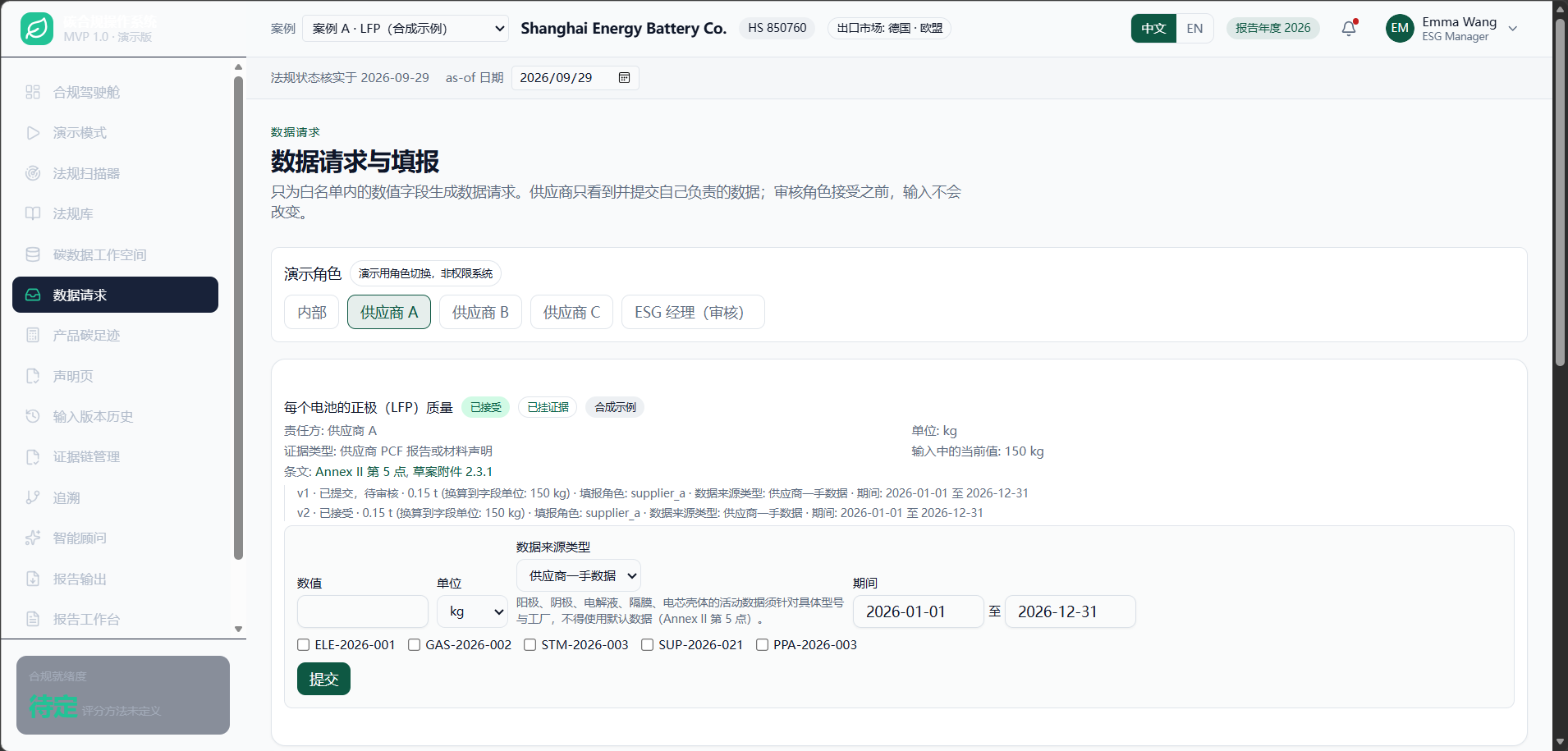The height and width of the screenshot is (751, 1568).
Task: Click the 已接受 status badge
Action: click(486, 407)
